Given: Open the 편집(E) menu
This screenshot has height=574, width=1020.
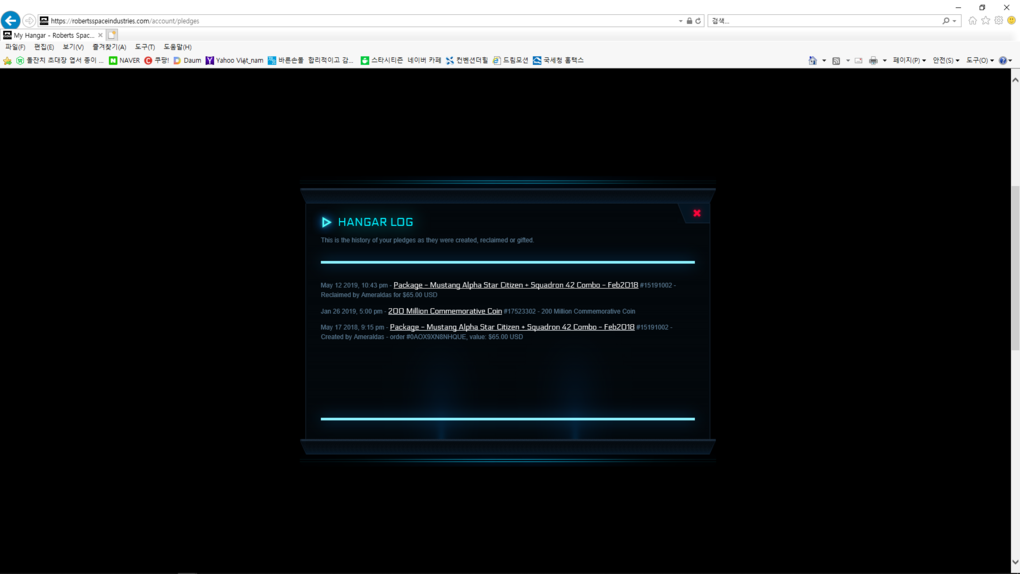Looking at the screenshot, I should tap(44, 47).
